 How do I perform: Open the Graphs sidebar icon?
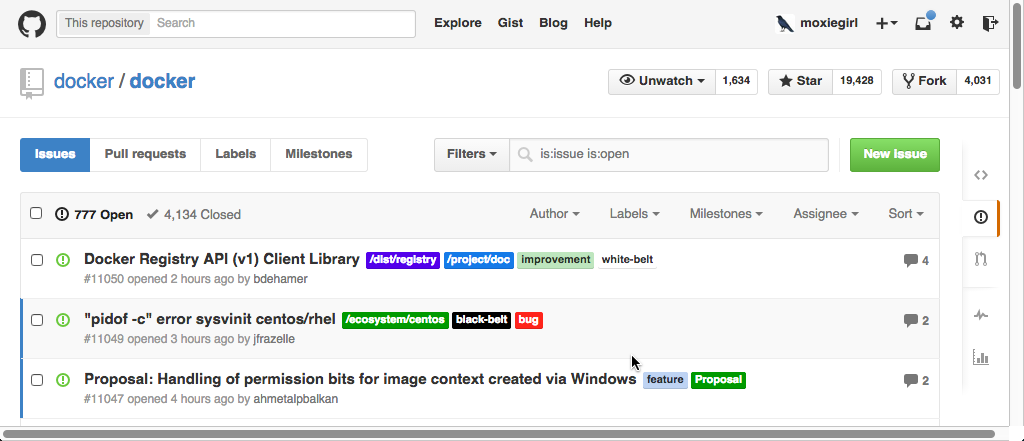click(980, 357)
